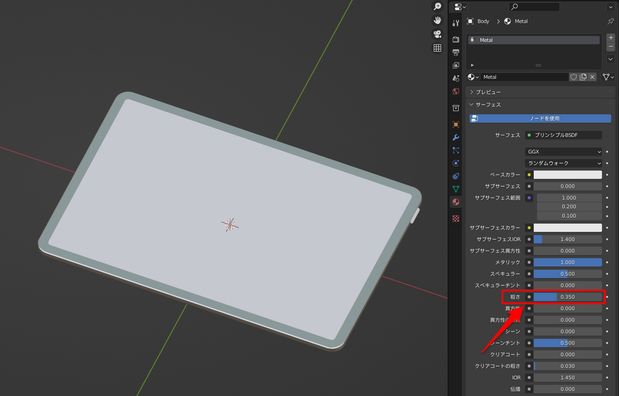Activate the pan view hand icon
This screenshot has height=396, width=619.
pyautogui.click(x=437, y=20)
